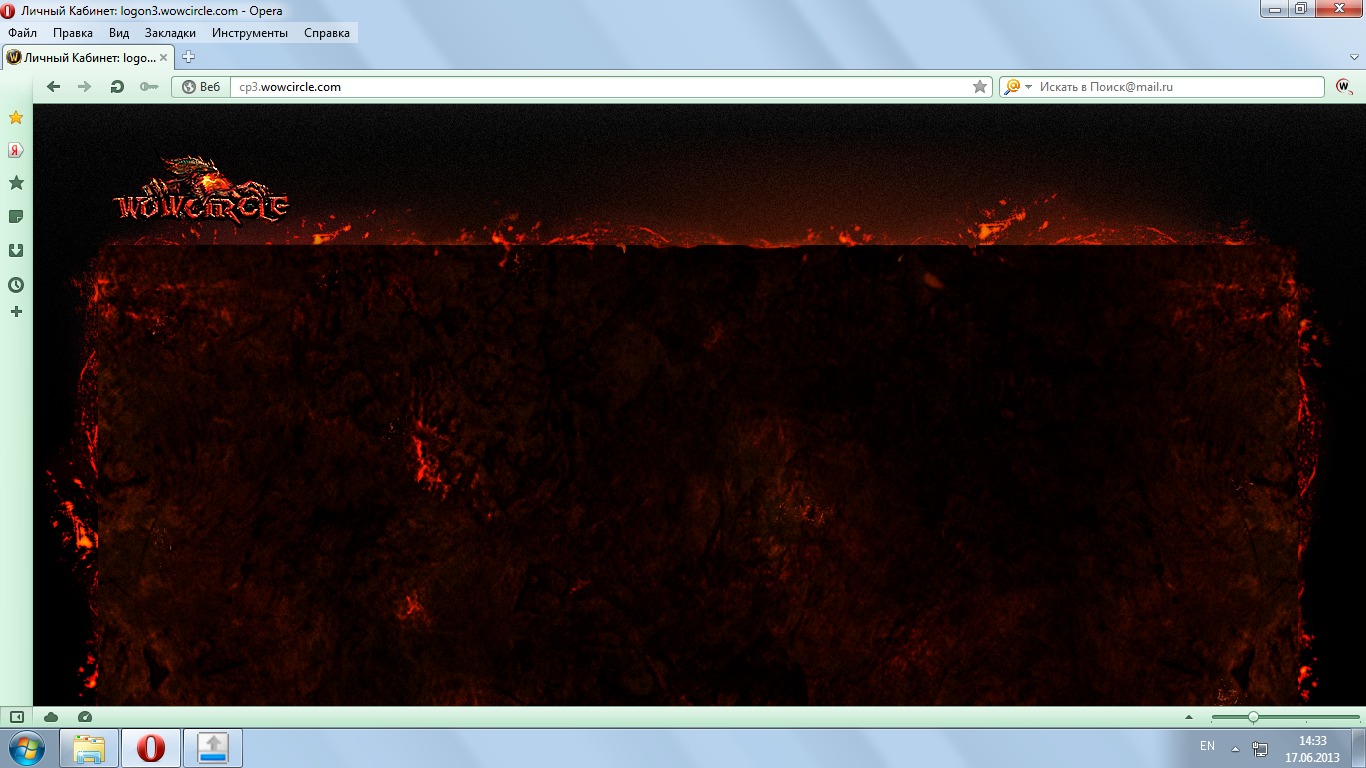Click the WoW extension icon by the search field
Viewport: 1366px width, 768px height.
click(x=1344, y=87)
